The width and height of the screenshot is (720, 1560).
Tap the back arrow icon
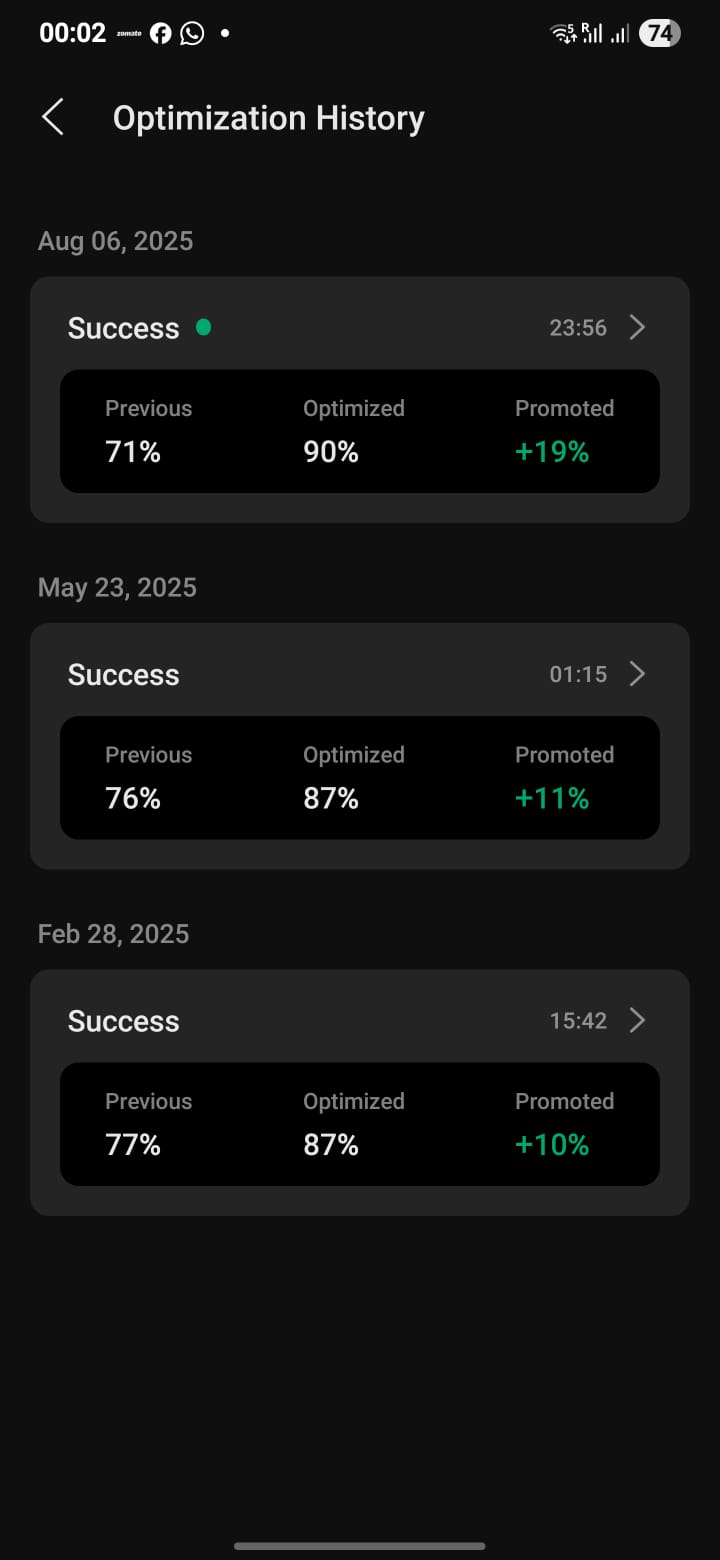pos(53,117)
